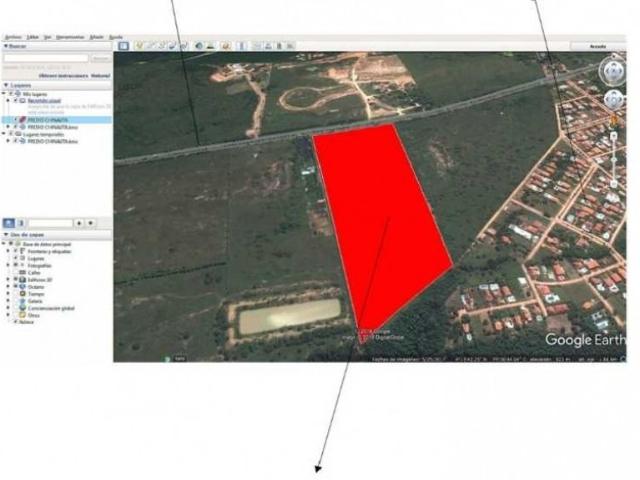Image resolution: width=640 pixels, height=480 pixels.
Task: Expand the Galería layer node
Action: pyautogui.click(x=9, y=301)
